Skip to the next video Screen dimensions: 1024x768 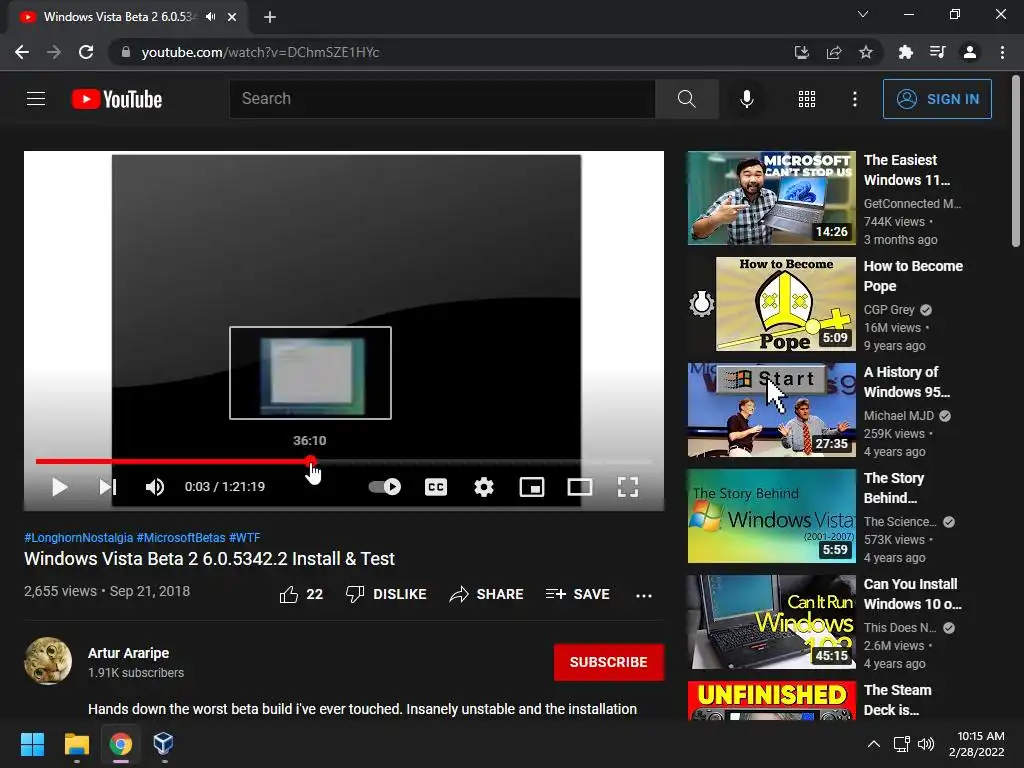click(x=107, y=487)
